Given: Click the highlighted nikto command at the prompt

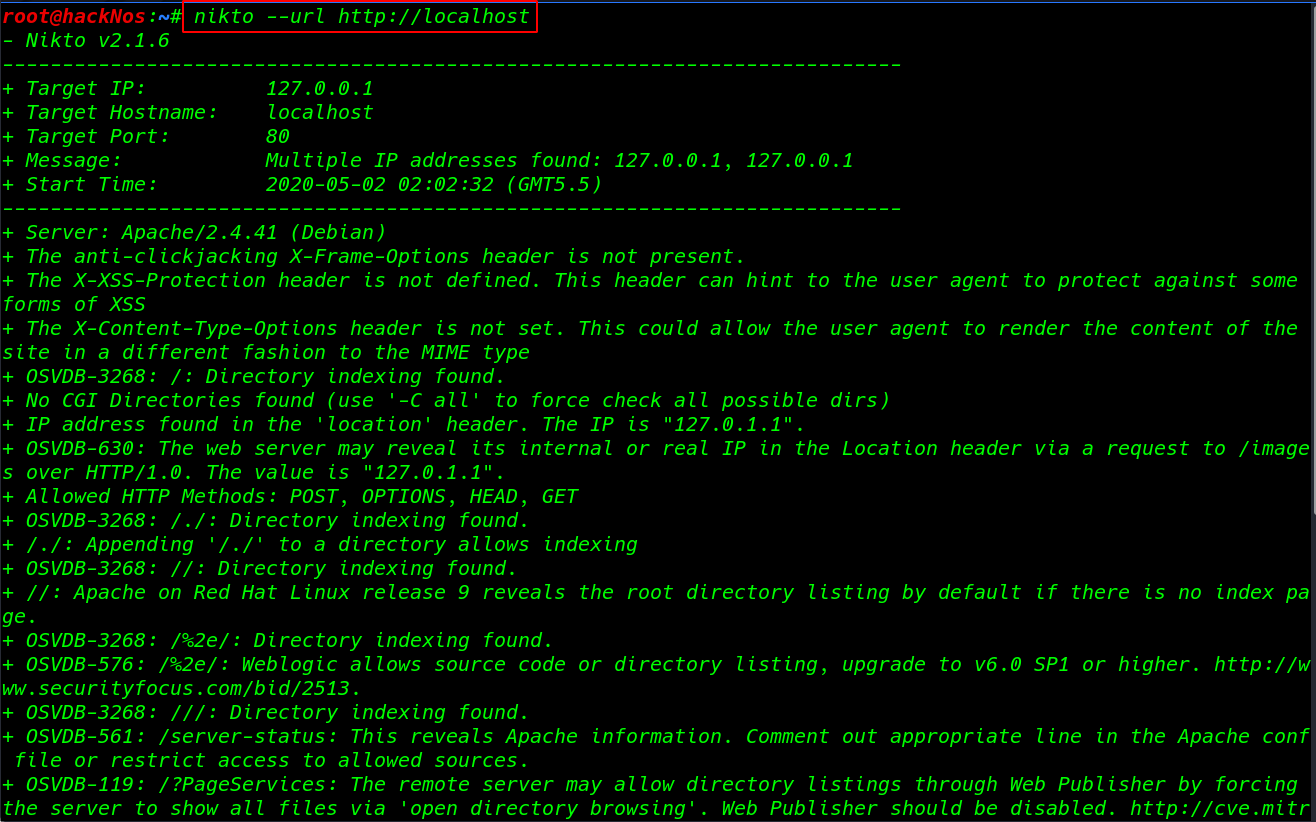Looking at the screenshot, I should 360,16.
